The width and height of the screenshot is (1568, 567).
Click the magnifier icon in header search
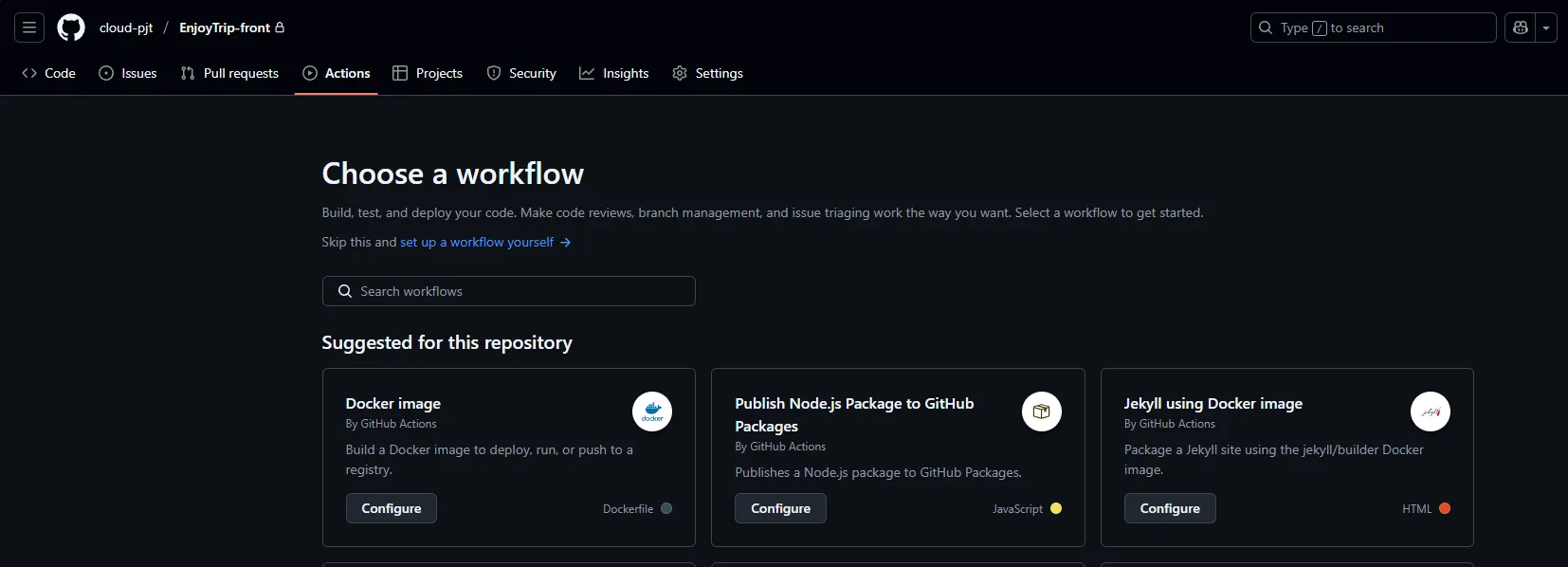coord(1266,27)
